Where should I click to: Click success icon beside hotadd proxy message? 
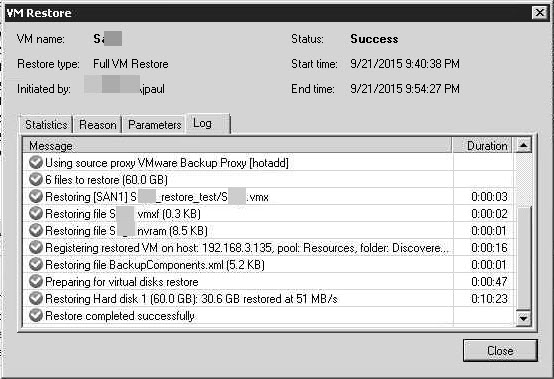pyautogui.click(x=36, y=162)
